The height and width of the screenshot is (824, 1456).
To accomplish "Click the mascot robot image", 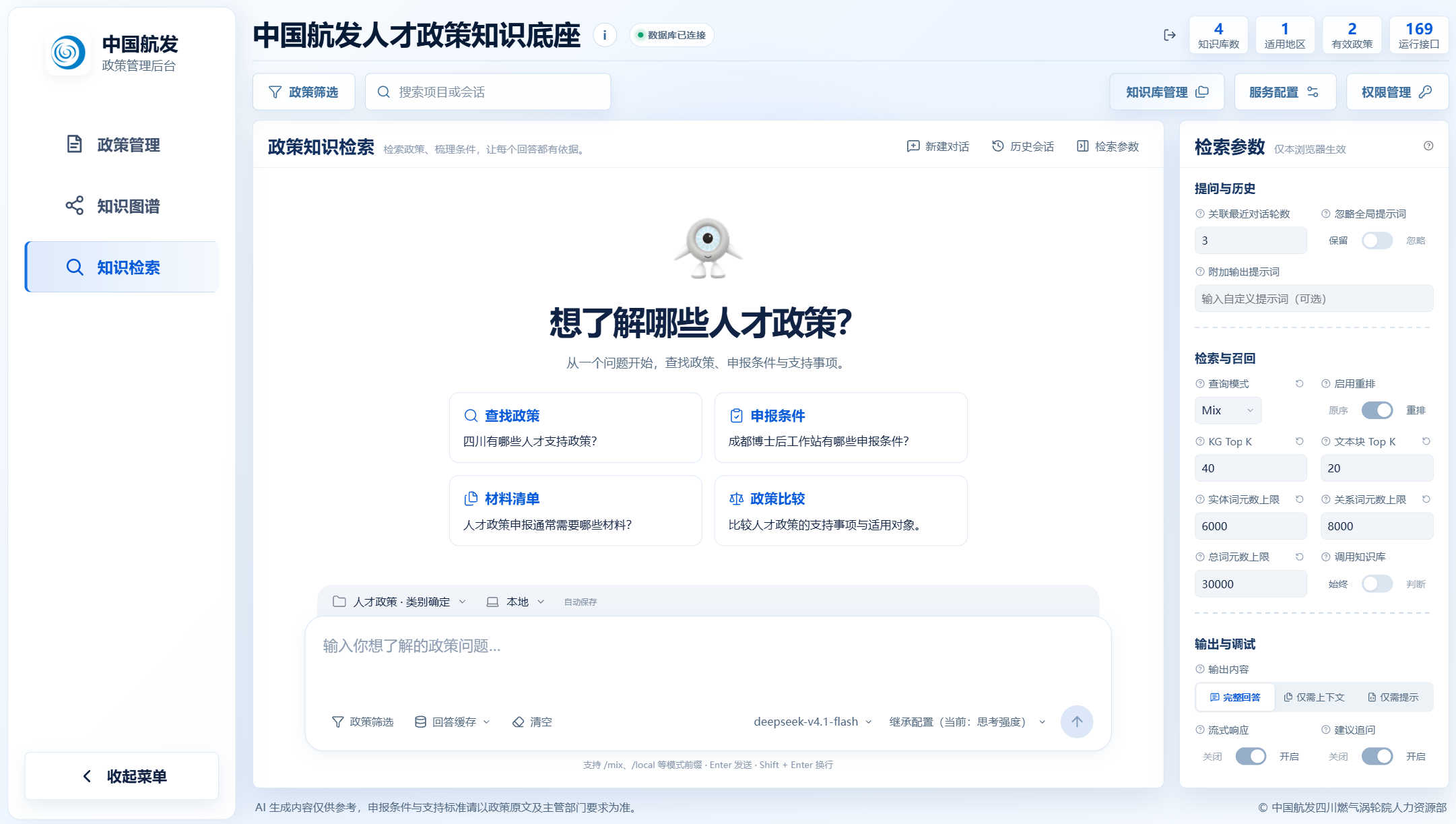I will click(x=708, y=248).
